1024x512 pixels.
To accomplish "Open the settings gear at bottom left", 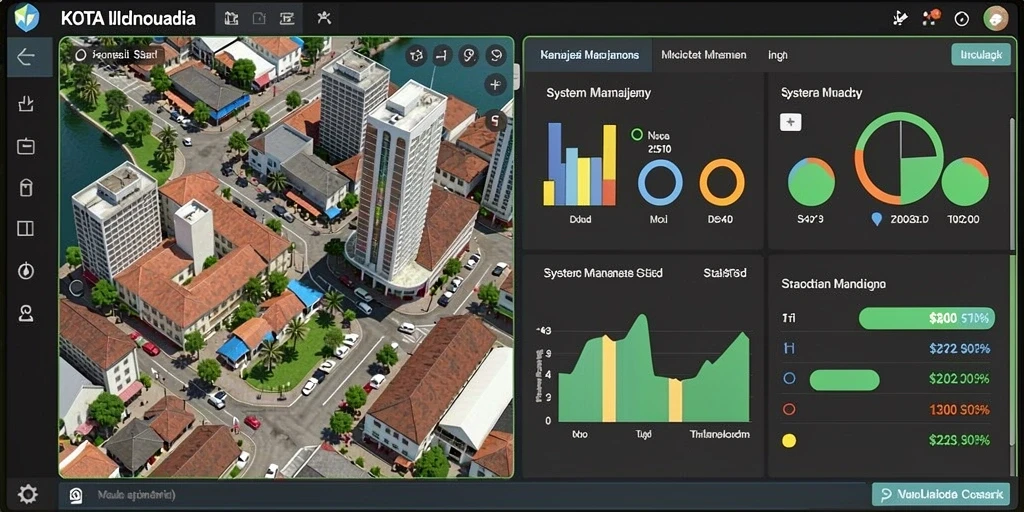I will 26,493.
